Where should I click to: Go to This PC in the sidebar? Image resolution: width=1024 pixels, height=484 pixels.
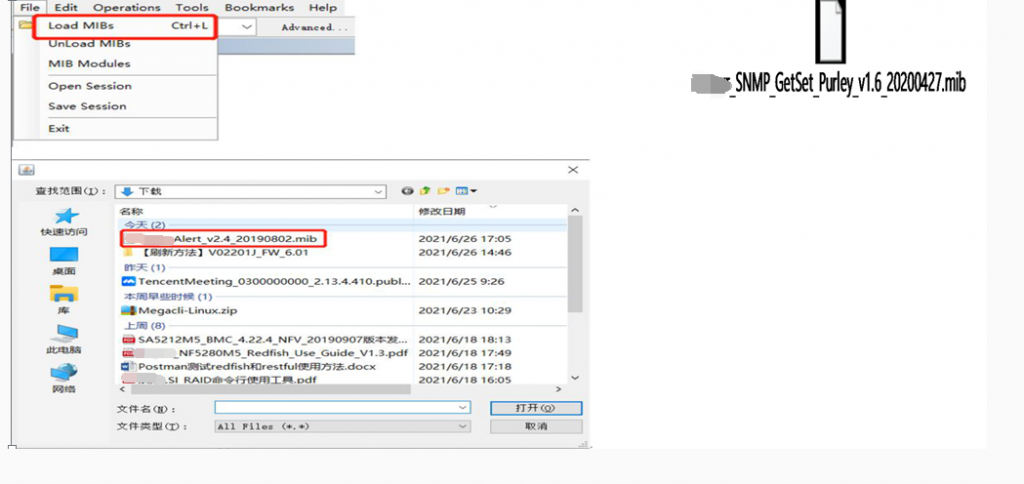tap(64, 335)
